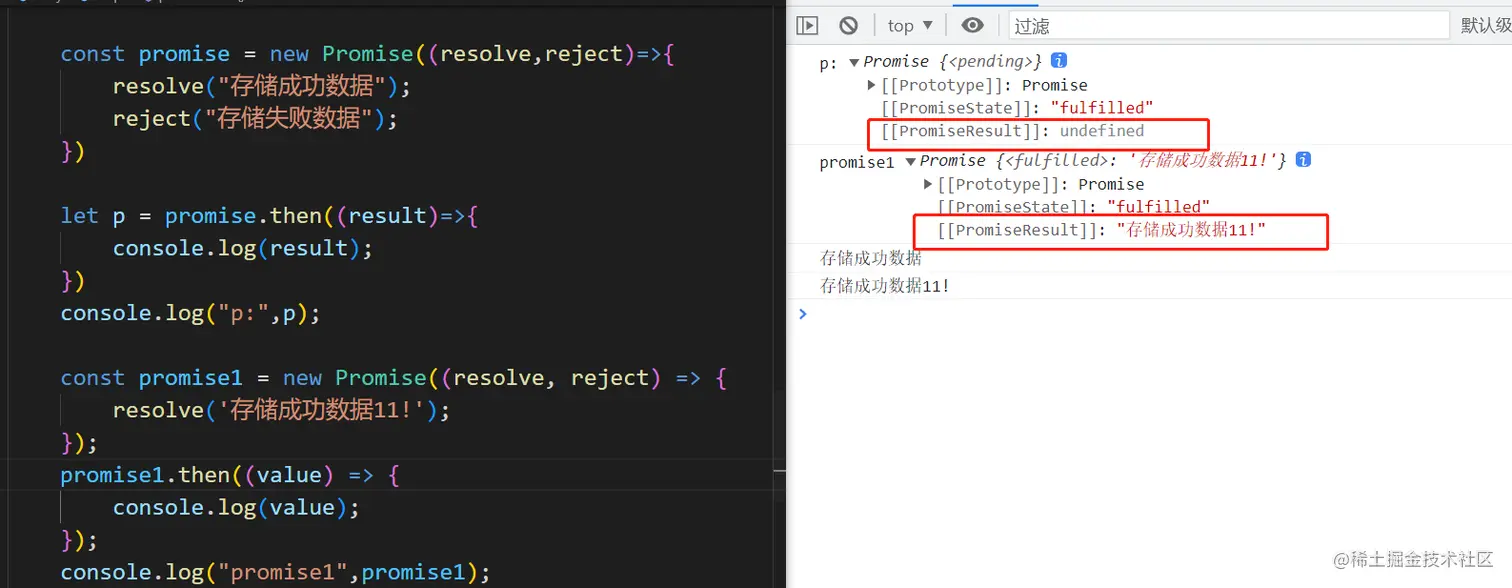Click the resolve('存储成功数据11!') line in the editor
Image resolution: width=1512 pixels, height=588 pixels.
coord(282,410)
